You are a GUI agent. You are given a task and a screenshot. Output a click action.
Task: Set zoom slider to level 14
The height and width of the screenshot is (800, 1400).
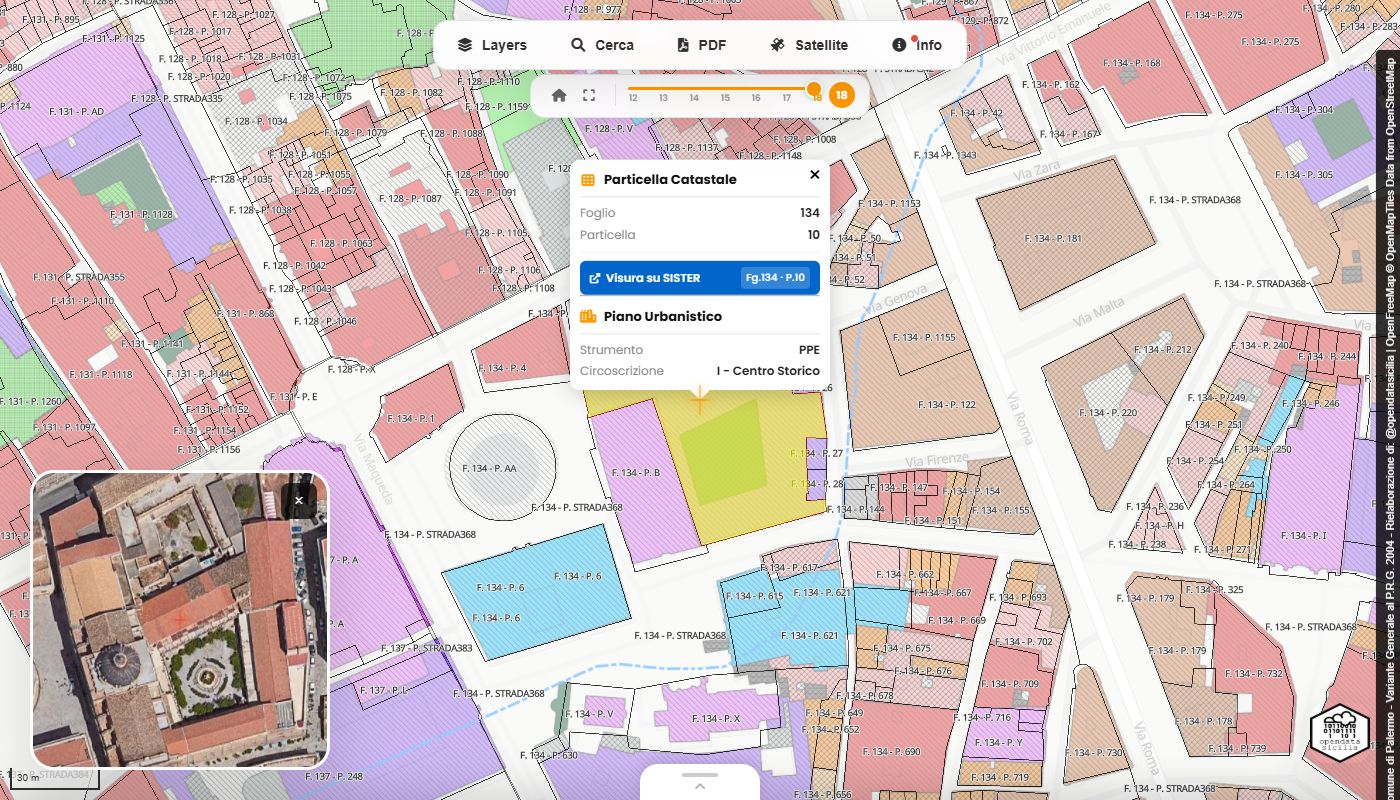[694, 97]
